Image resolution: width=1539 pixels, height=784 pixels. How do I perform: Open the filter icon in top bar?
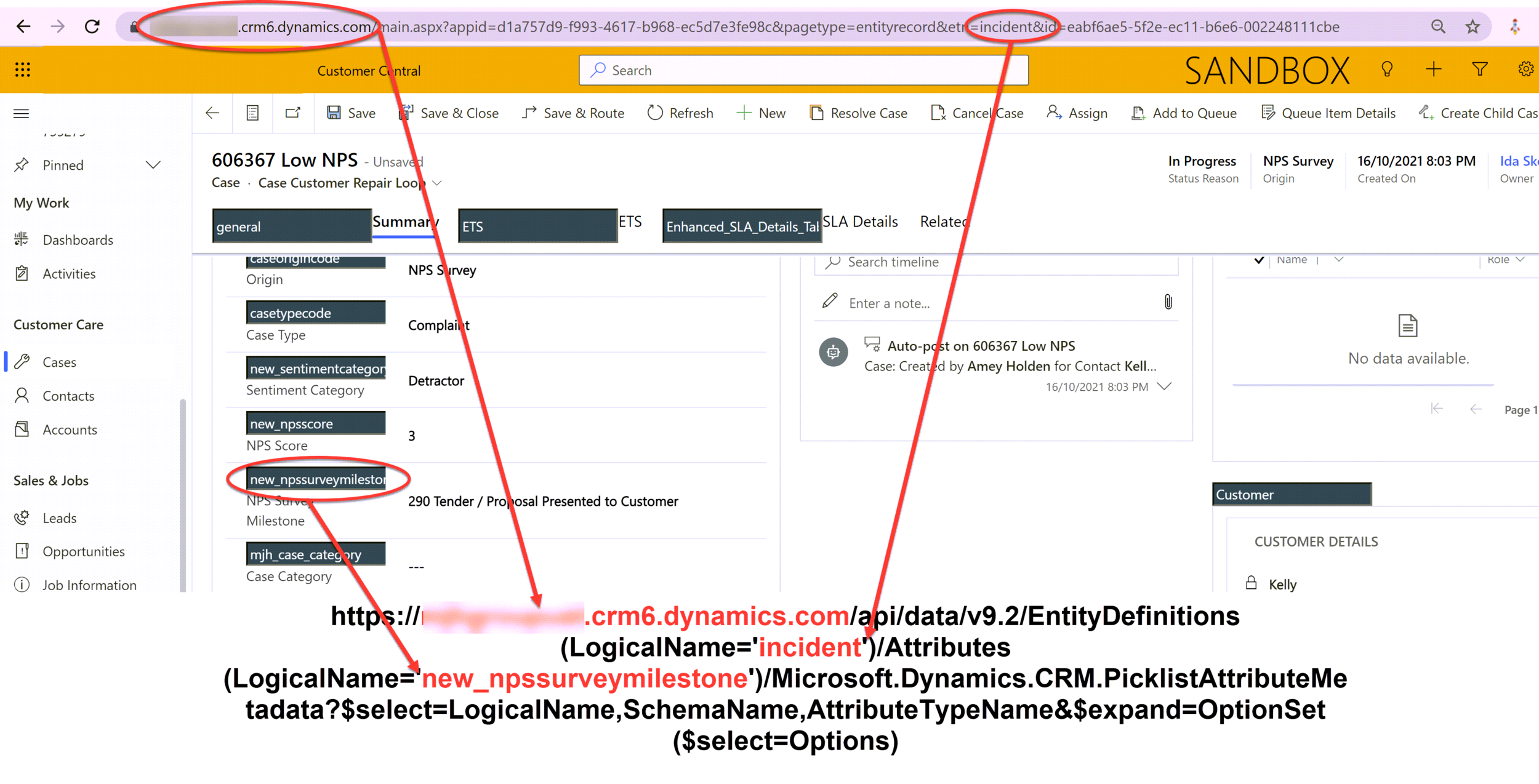[1480, 69]
